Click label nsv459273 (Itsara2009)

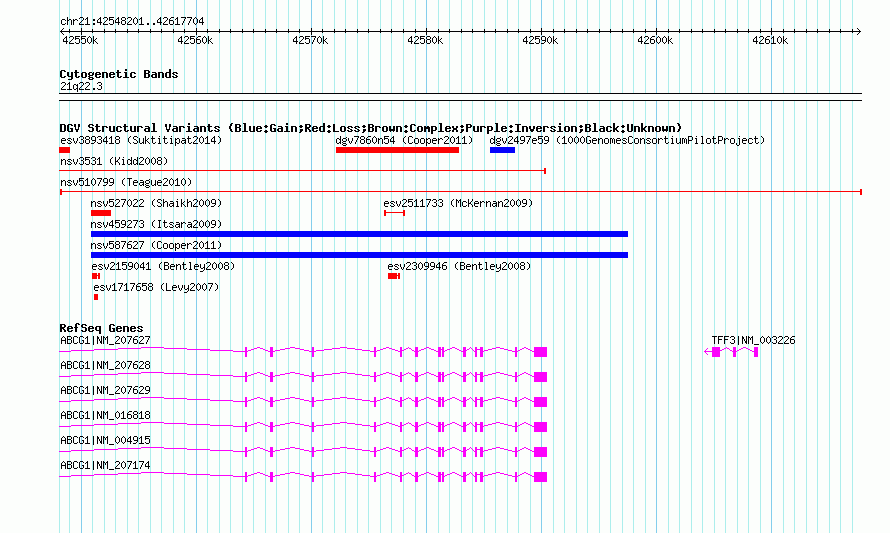click(x=156, y=224)
